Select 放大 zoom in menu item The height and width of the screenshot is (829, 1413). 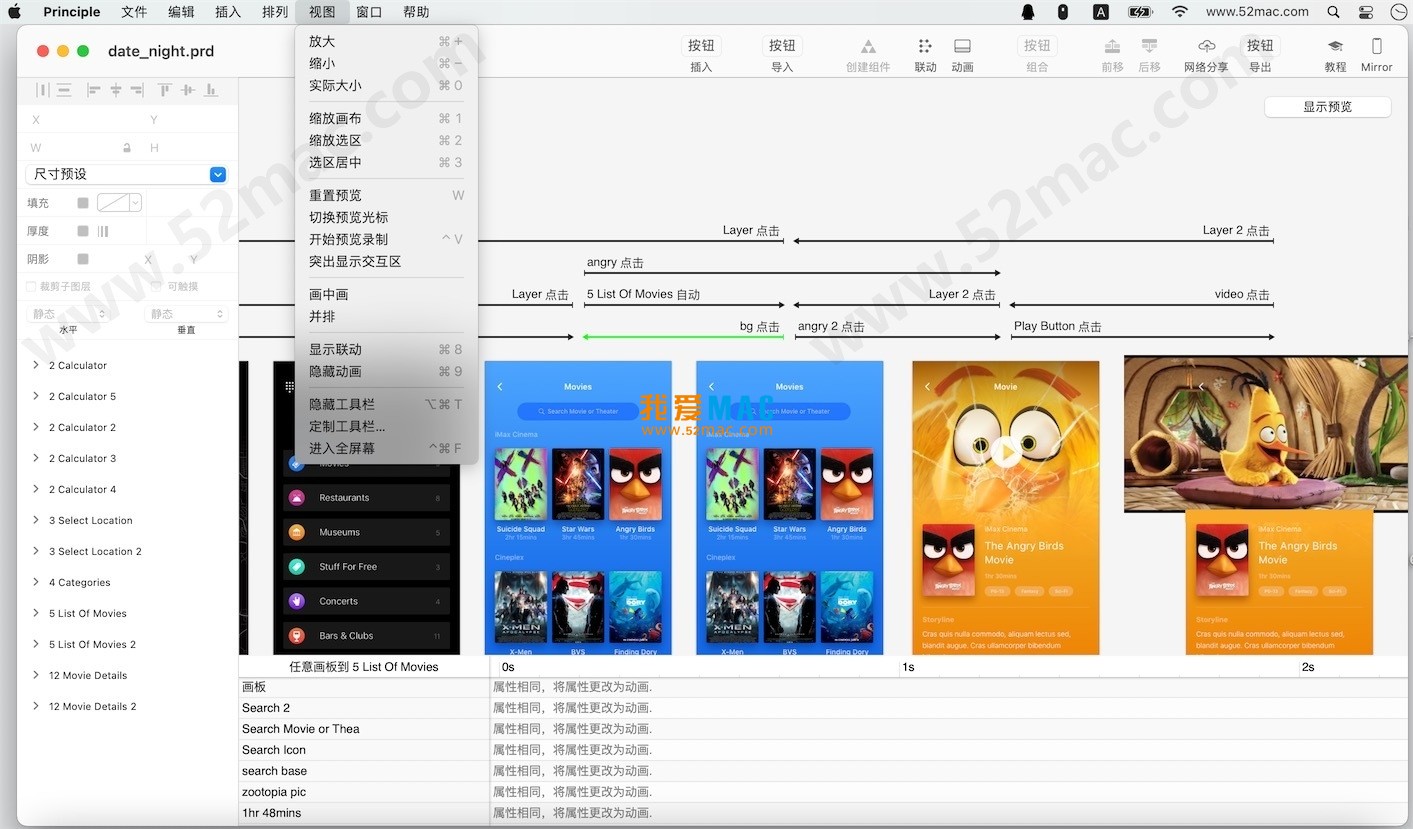[x=386, y=41]
